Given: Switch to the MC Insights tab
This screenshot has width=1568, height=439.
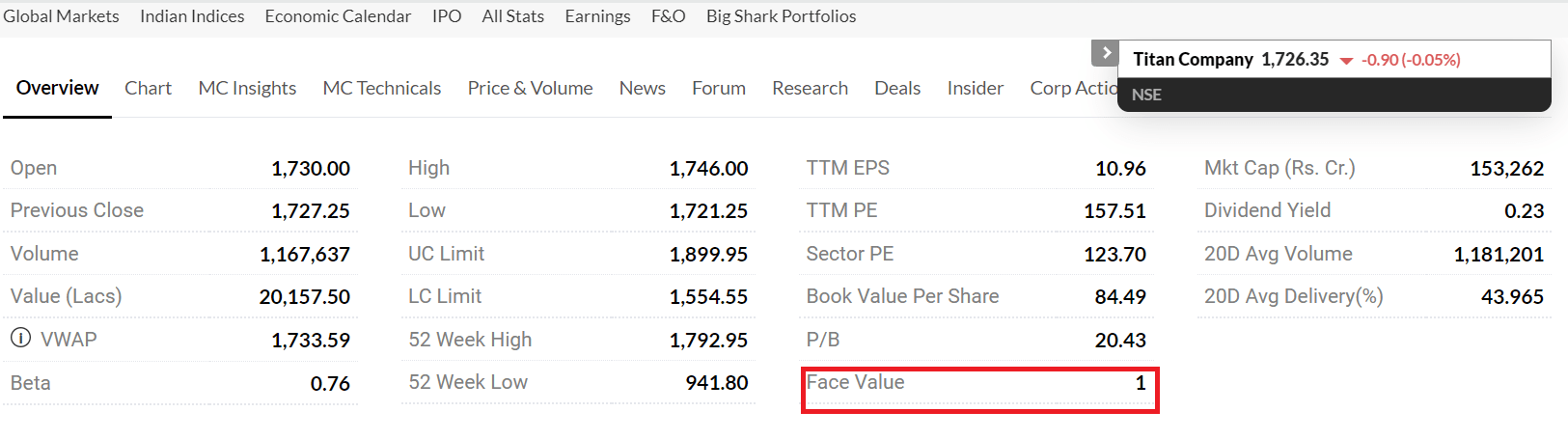Looking at the screenshot, I should click(x=247, y=88).
